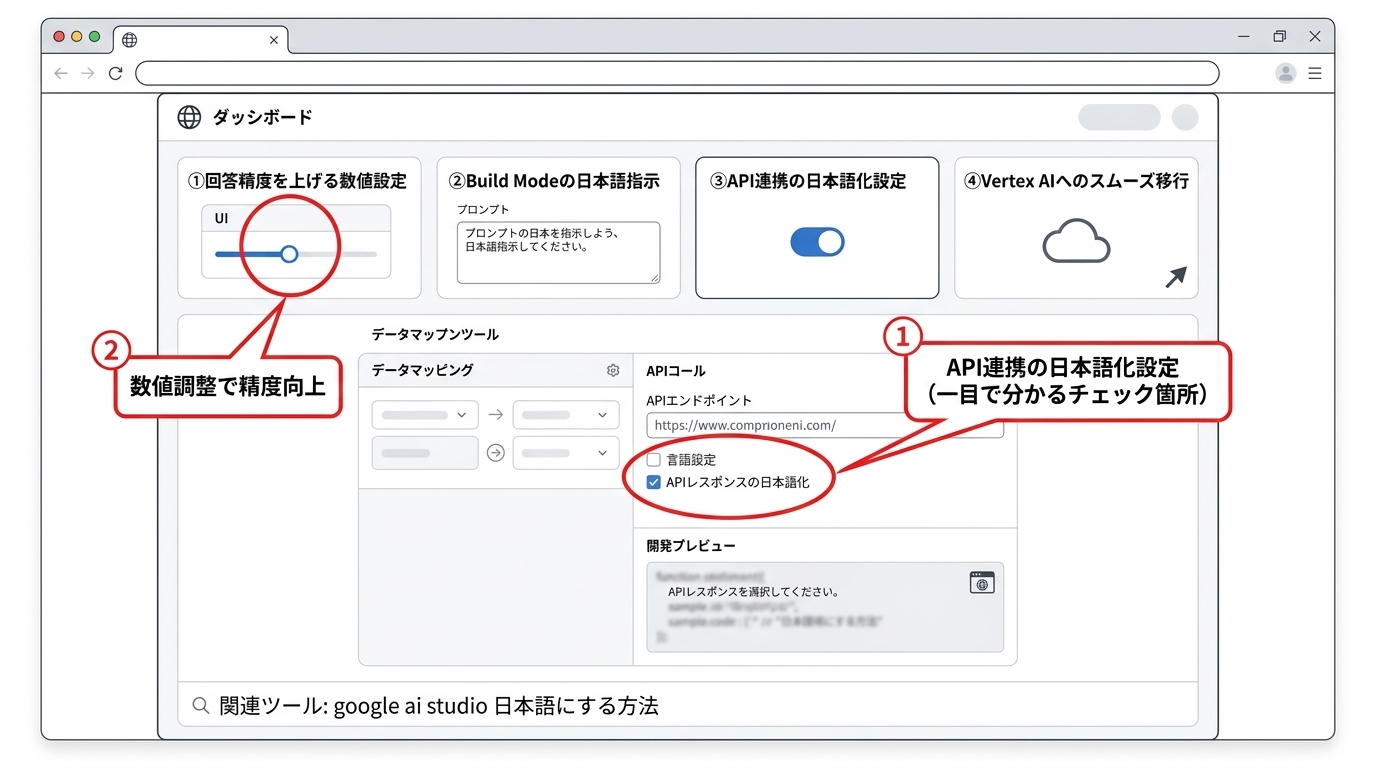Image resolution: width=1376 pixels, height=768 pixels.
Task: Click the UI slider handle in card ①
Action: pyautogui.click(x=289, y=254)
